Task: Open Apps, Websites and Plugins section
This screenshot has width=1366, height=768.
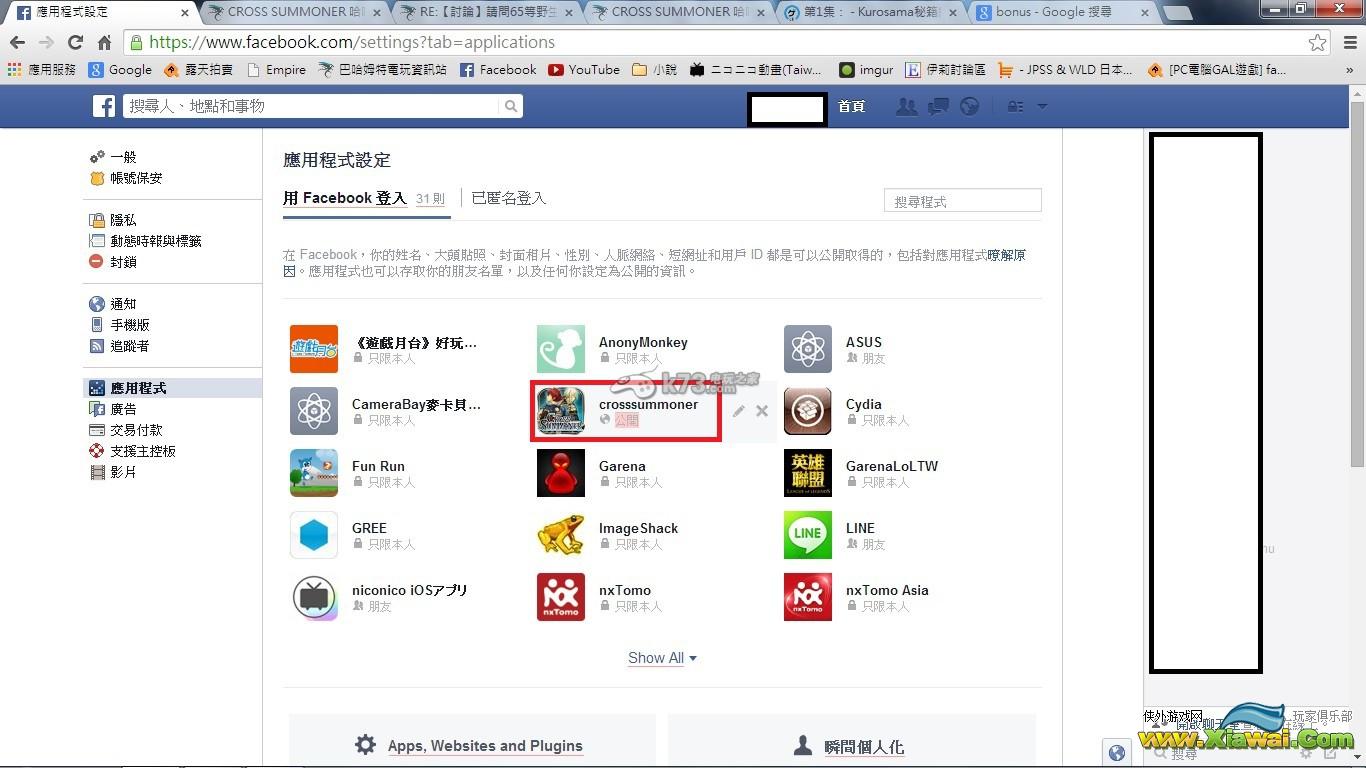Action: (x=485, y=746)
